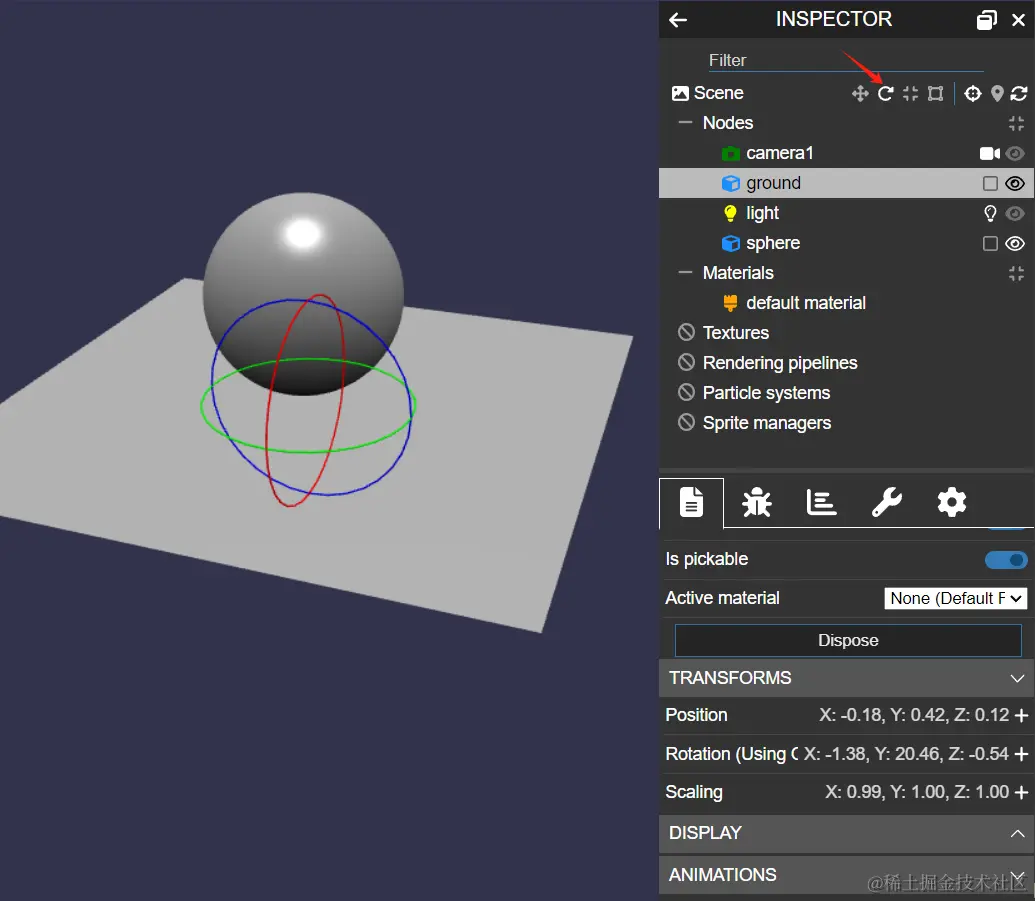Click the Textures group
The image size is (1035, 901).
(x=736, y=333)
